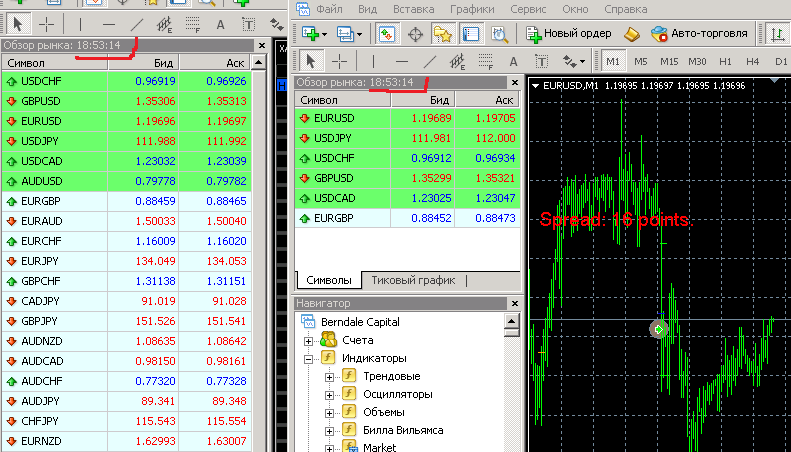Select the cursor arrow tool in the right window
Screen dimensions: 791x452
click(x=311, y=62)
